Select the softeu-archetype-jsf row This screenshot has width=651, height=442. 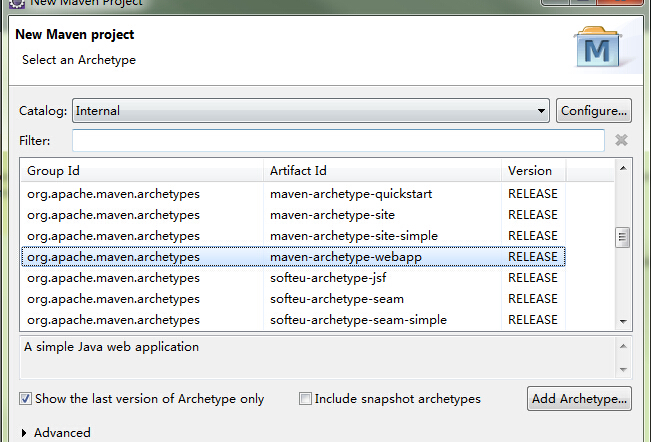(x=293, y=278)
